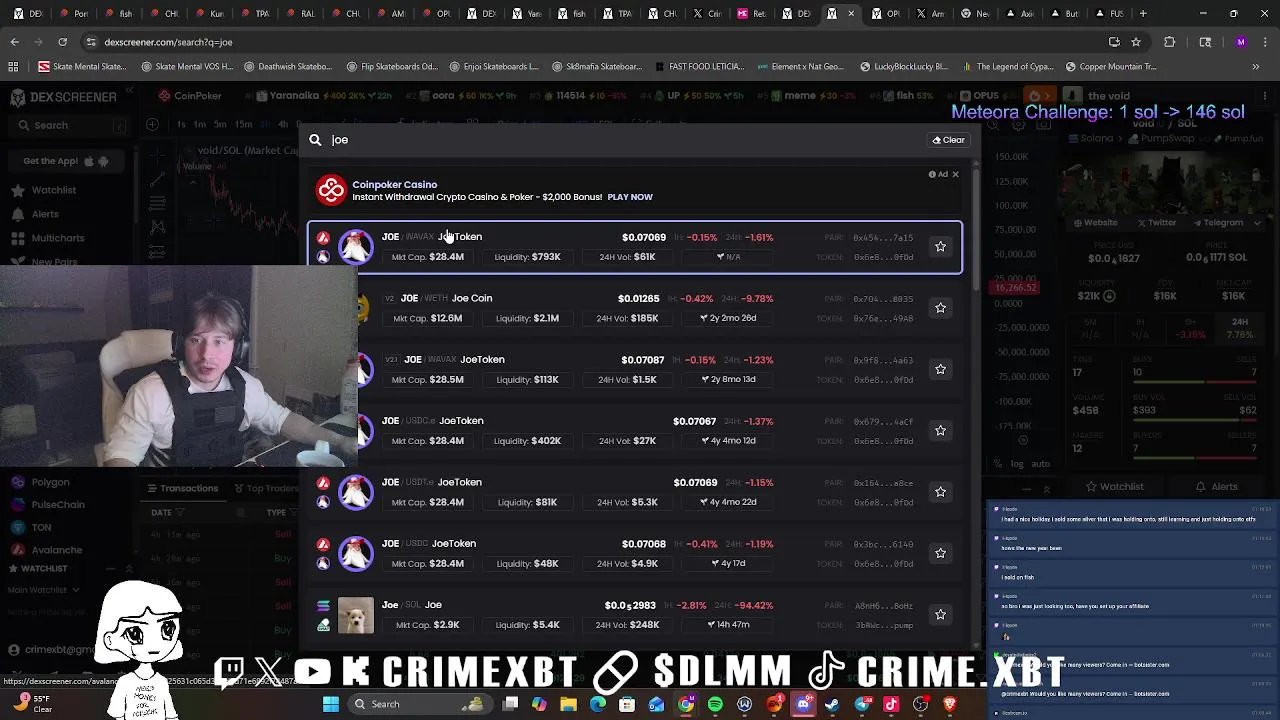The width and height of the screenshot is (1280, 720).
Task: Star the JOE/WAVAX pair with $113K liquidity
Action: (940, 369)
